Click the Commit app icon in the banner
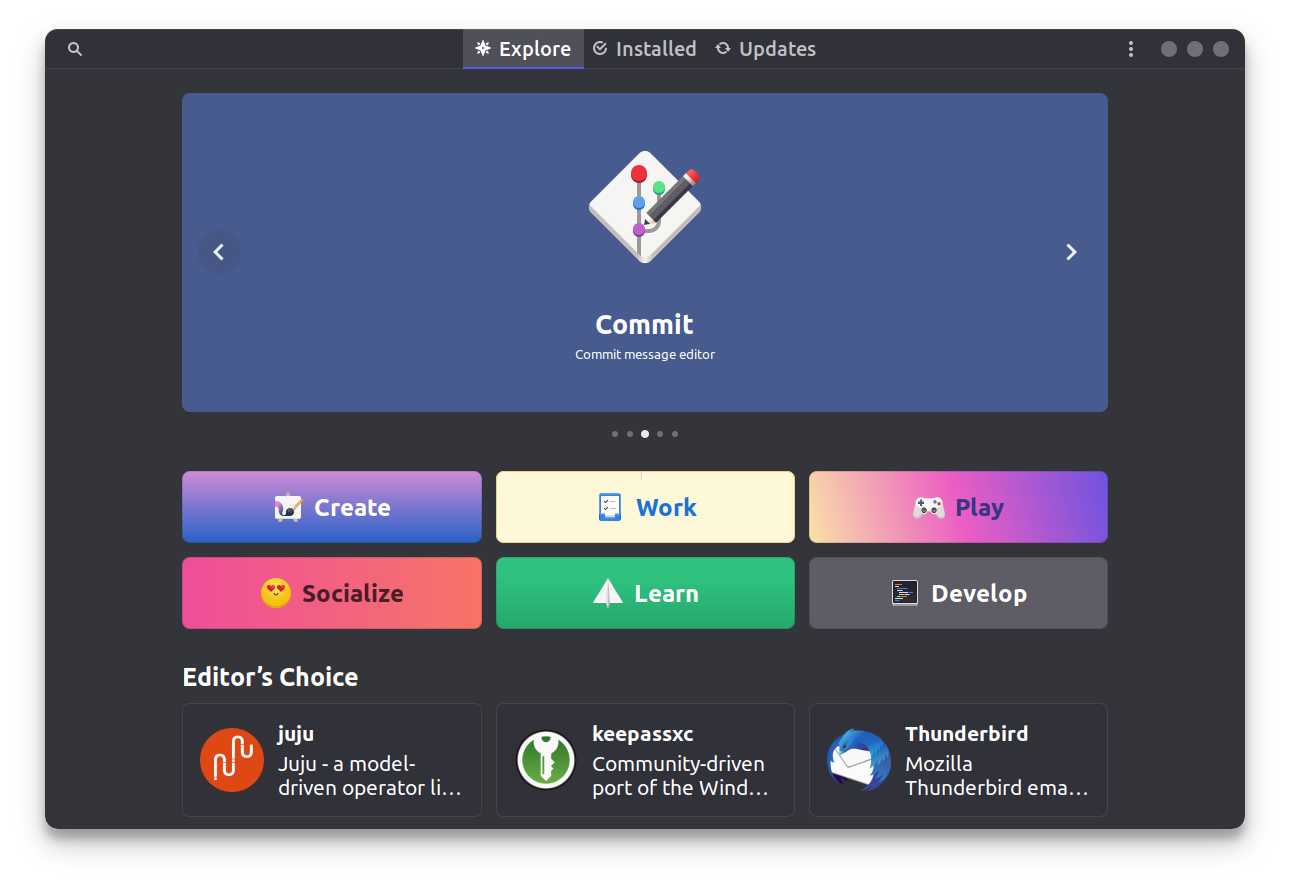Screen dimensions: 1290x890 pos(645,207)
